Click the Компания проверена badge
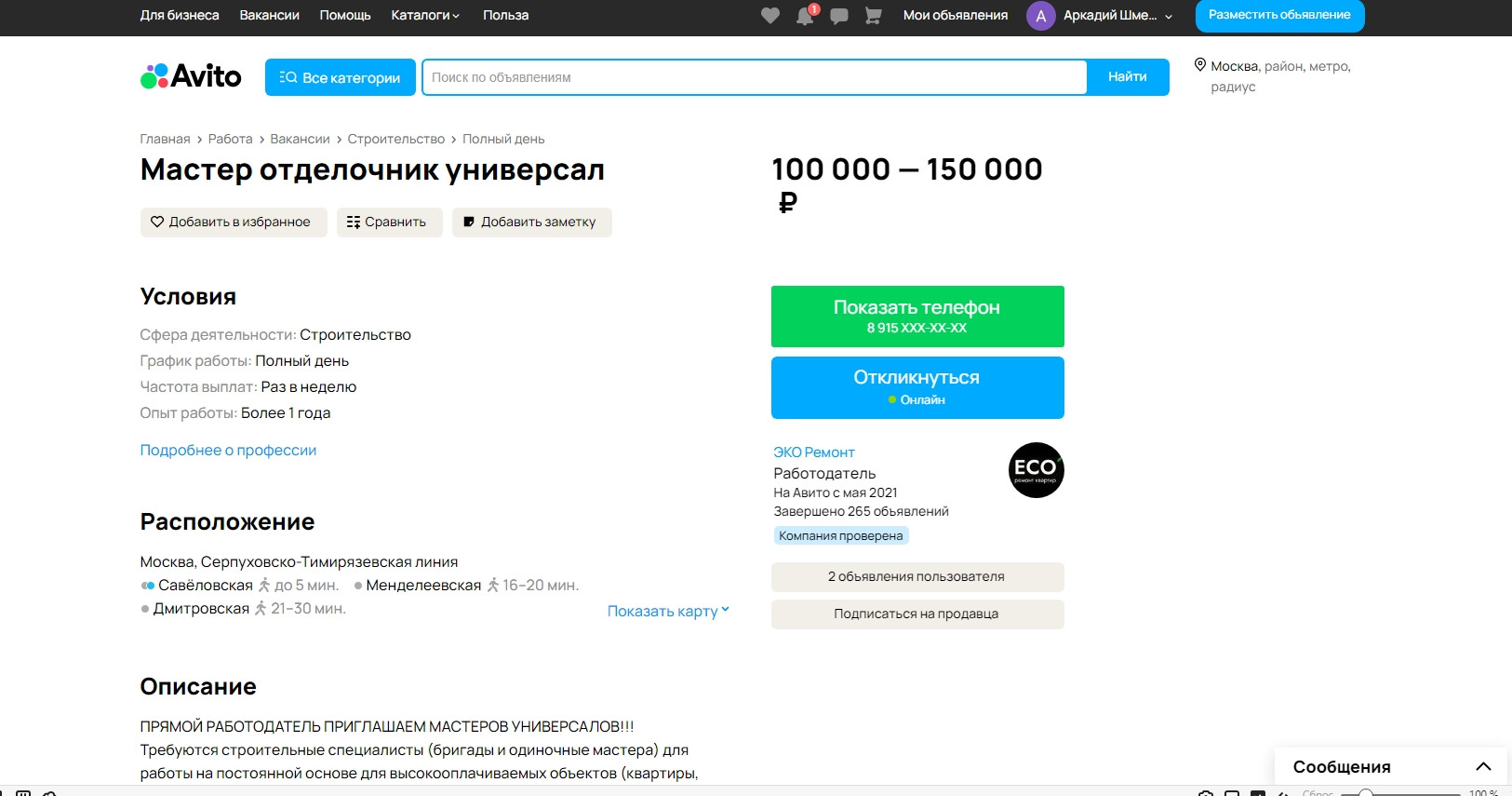 841,535
